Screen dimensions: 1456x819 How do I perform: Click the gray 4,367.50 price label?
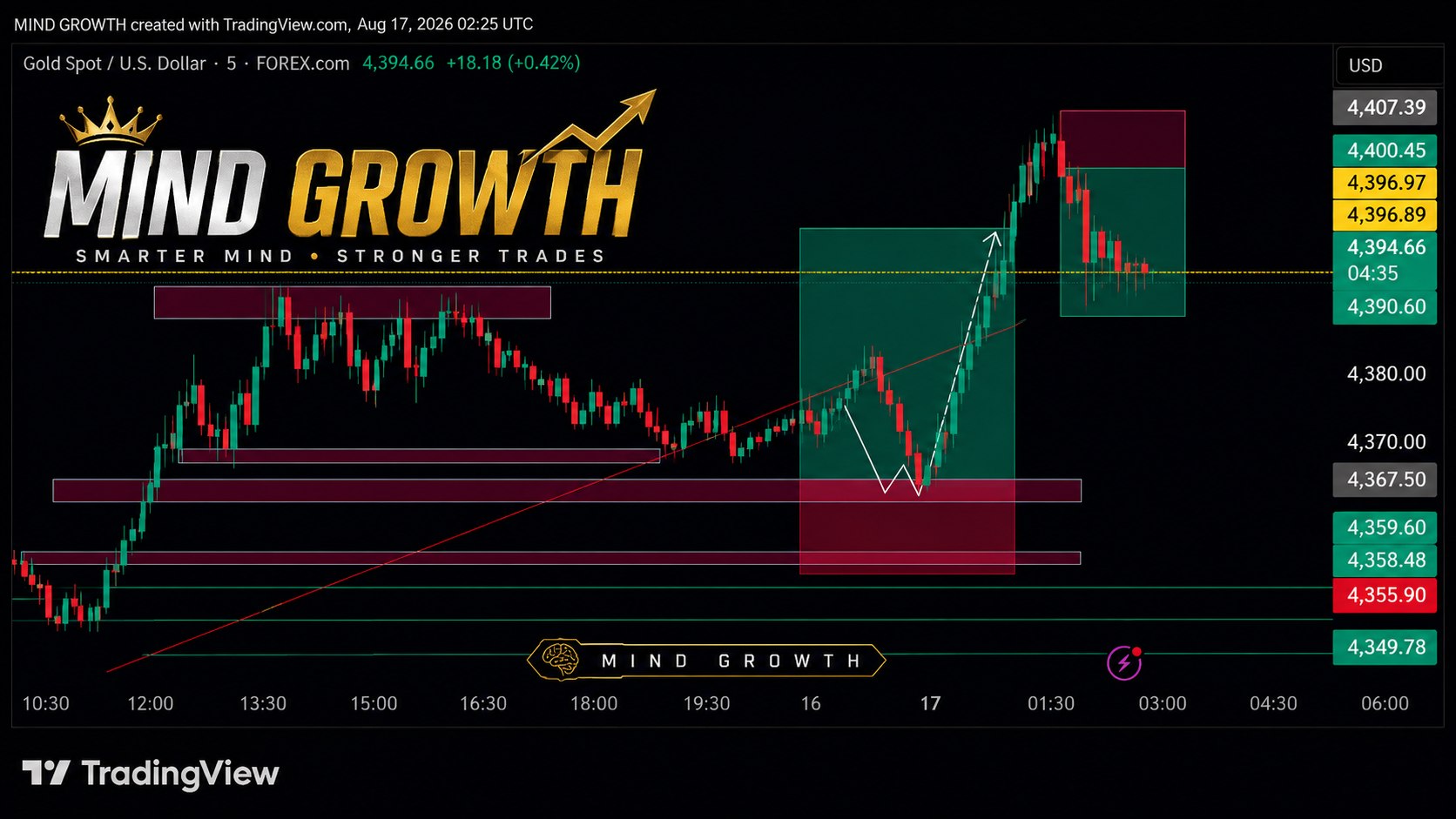1385,480
